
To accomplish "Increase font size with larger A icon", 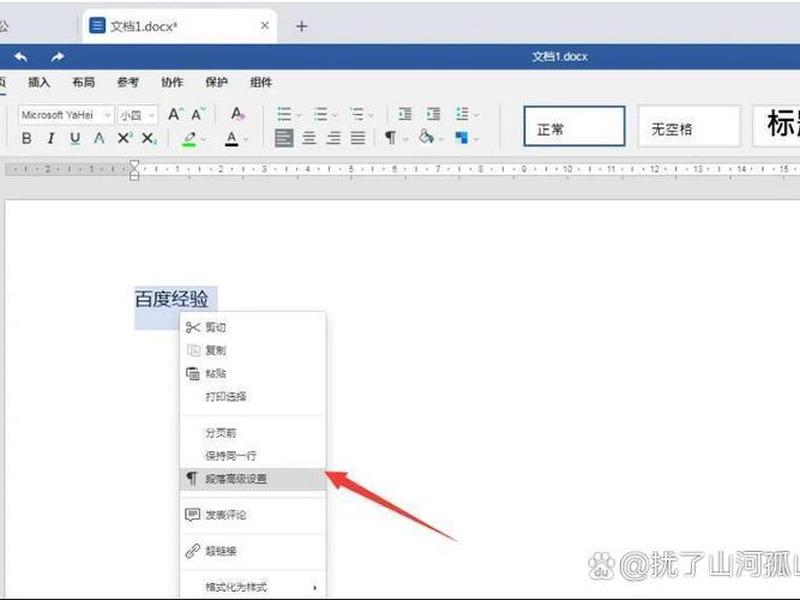I will [174, 114].
